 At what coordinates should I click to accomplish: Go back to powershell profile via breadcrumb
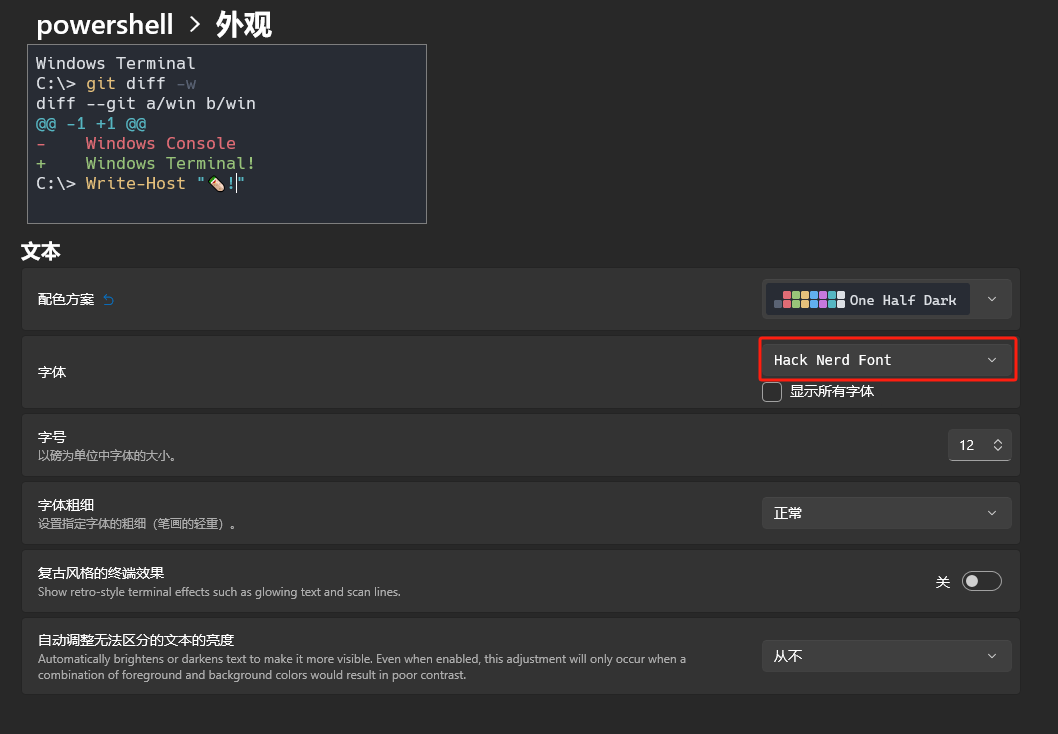105,25
